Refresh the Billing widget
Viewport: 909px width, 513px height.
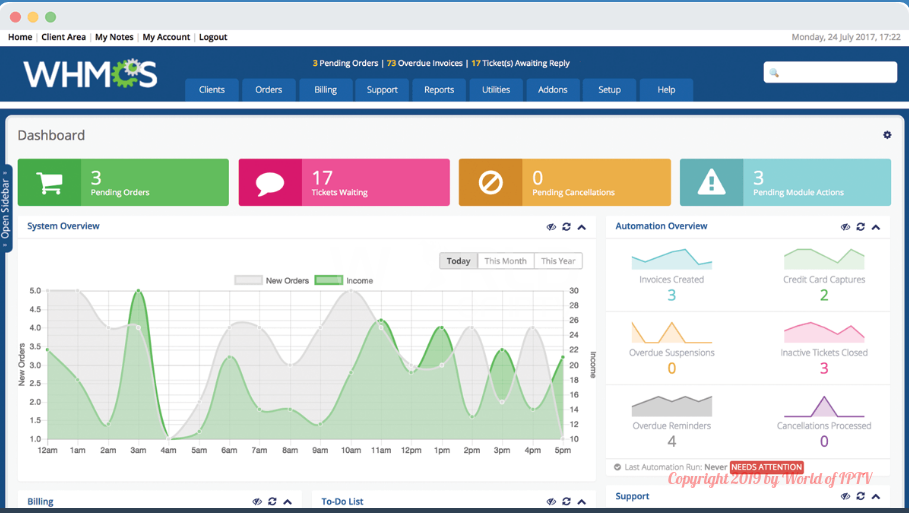(x=272, y=501)
